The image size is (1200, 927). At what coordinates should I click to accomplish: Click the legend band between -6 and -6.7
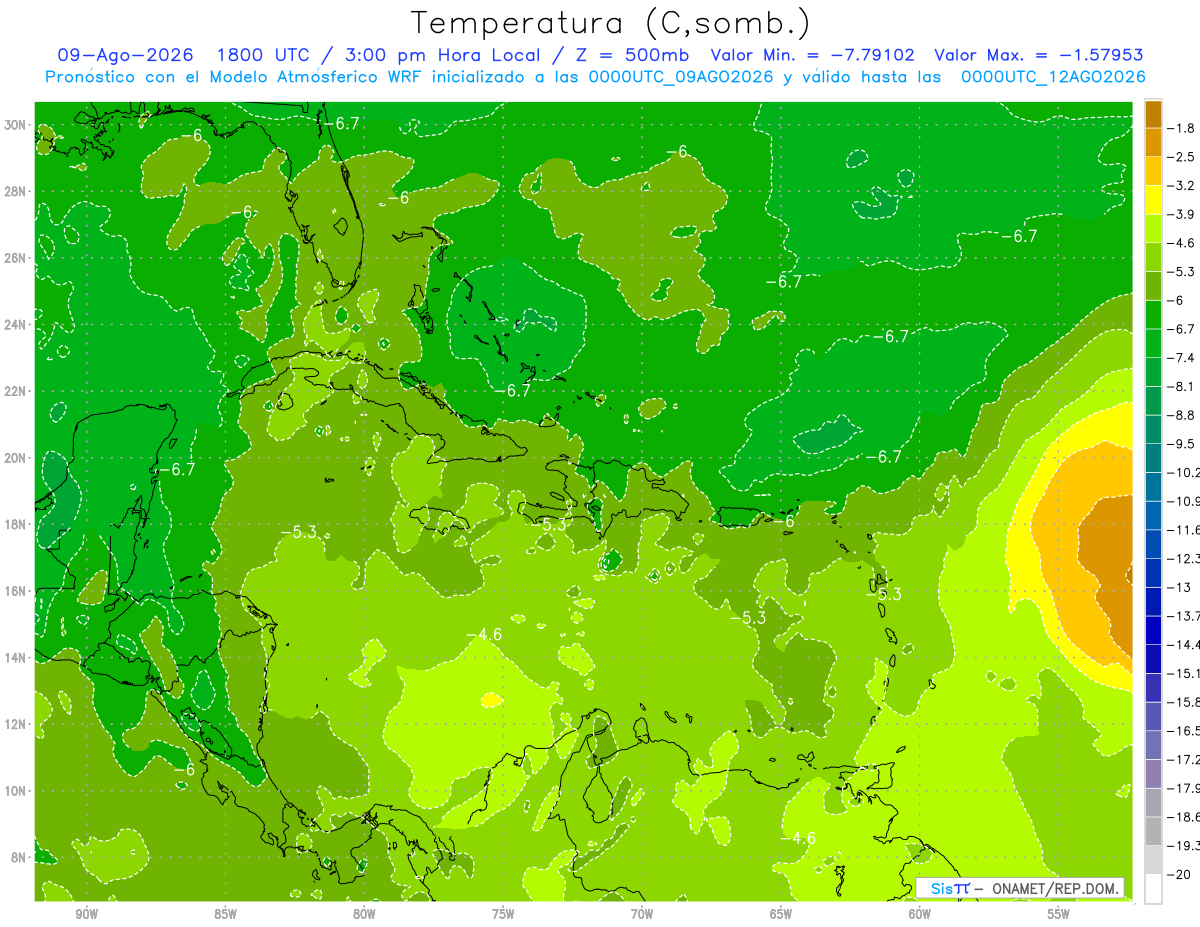click(1153, 315)
